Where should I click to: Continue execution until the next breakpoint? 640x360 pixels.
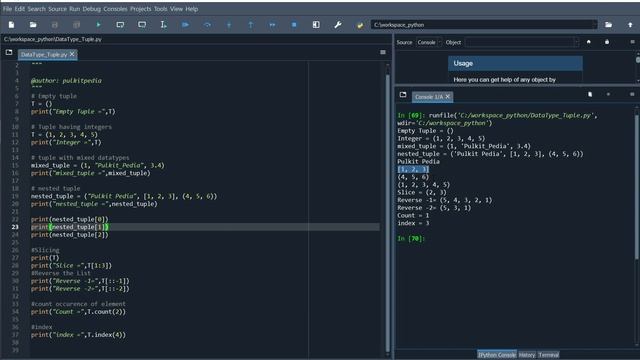click(272, 25)
